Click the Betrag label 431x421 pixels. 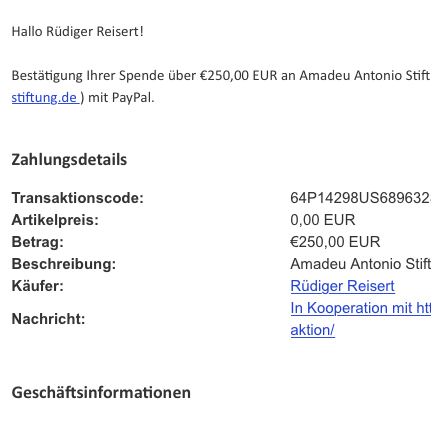[x=38, y=242]
